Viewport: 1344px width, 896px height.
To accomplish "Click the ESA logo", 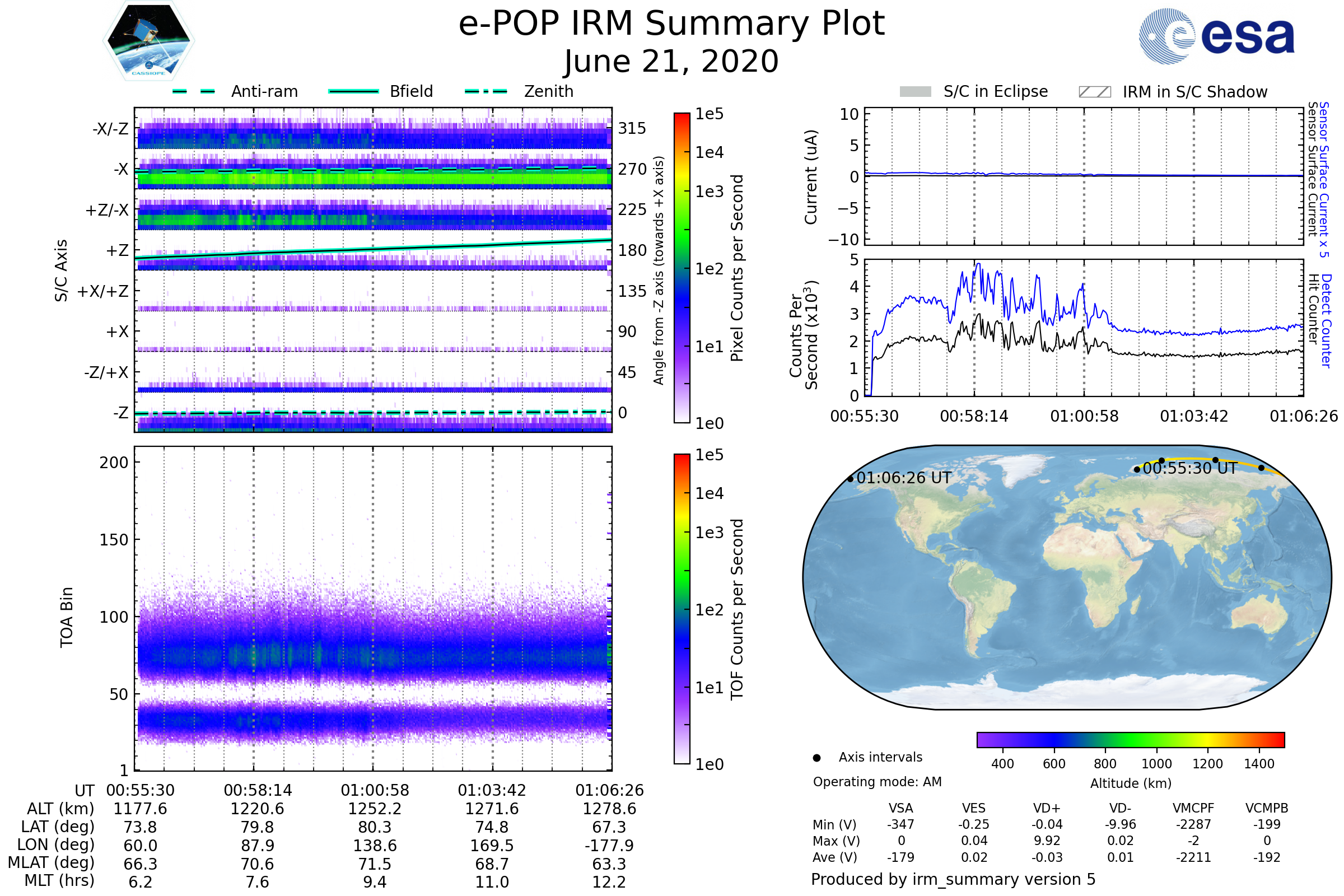I will click(1216, 36).
